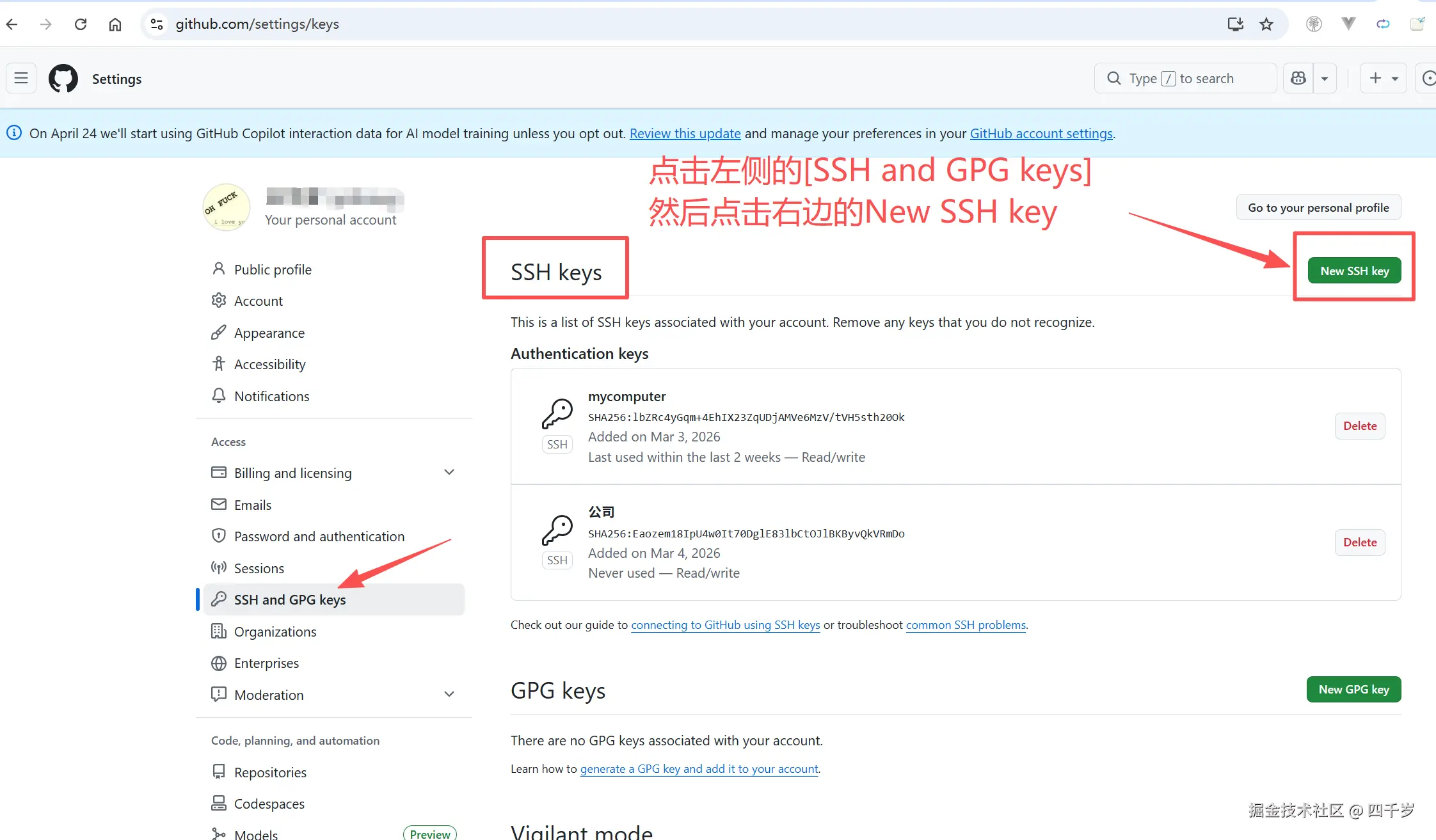Screen dimensions: 1436x840
Task: Expand the Moderation section chevron
Action: [449, 693]
